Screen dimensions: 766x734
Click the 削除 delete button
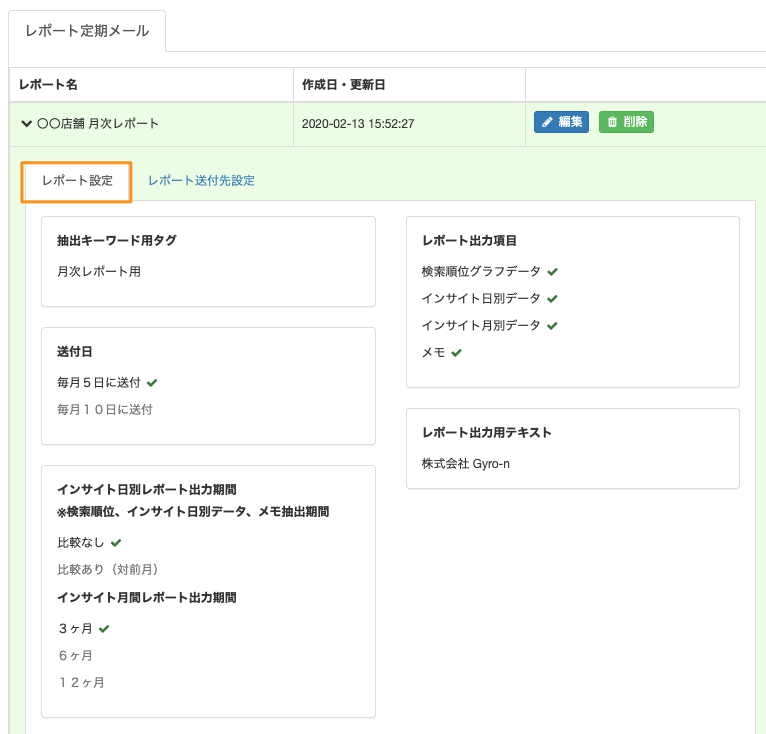[x=626, y=122]
